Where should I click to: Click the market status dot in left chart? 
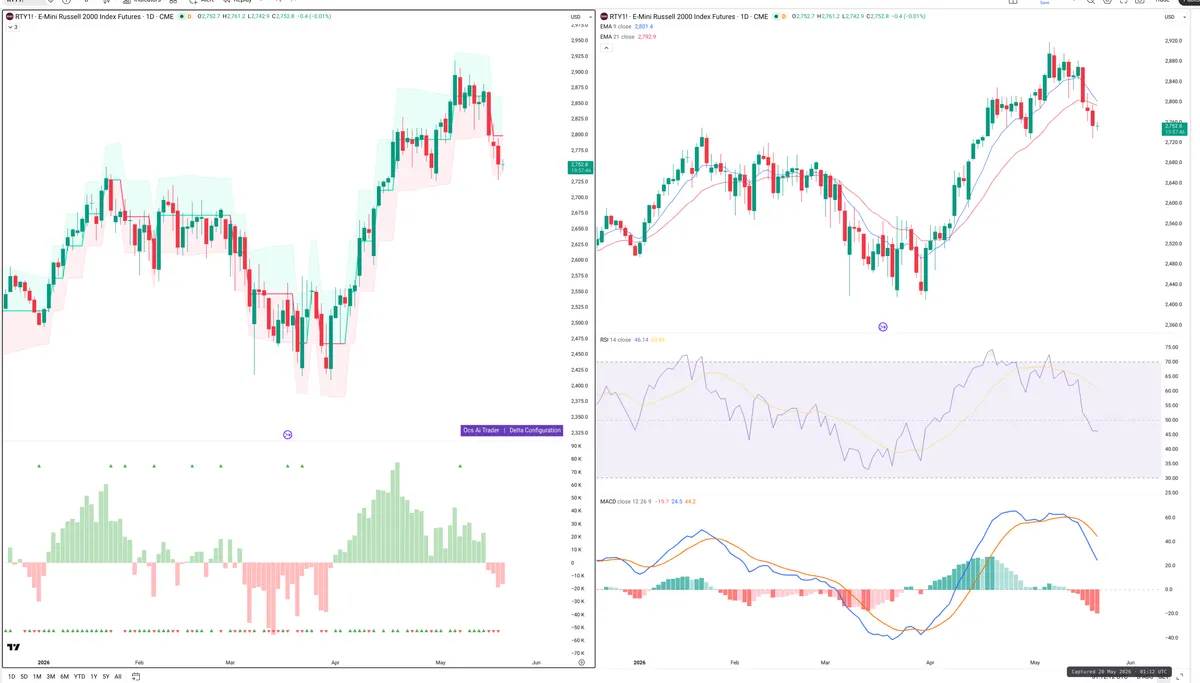click(x=182, y=17)
